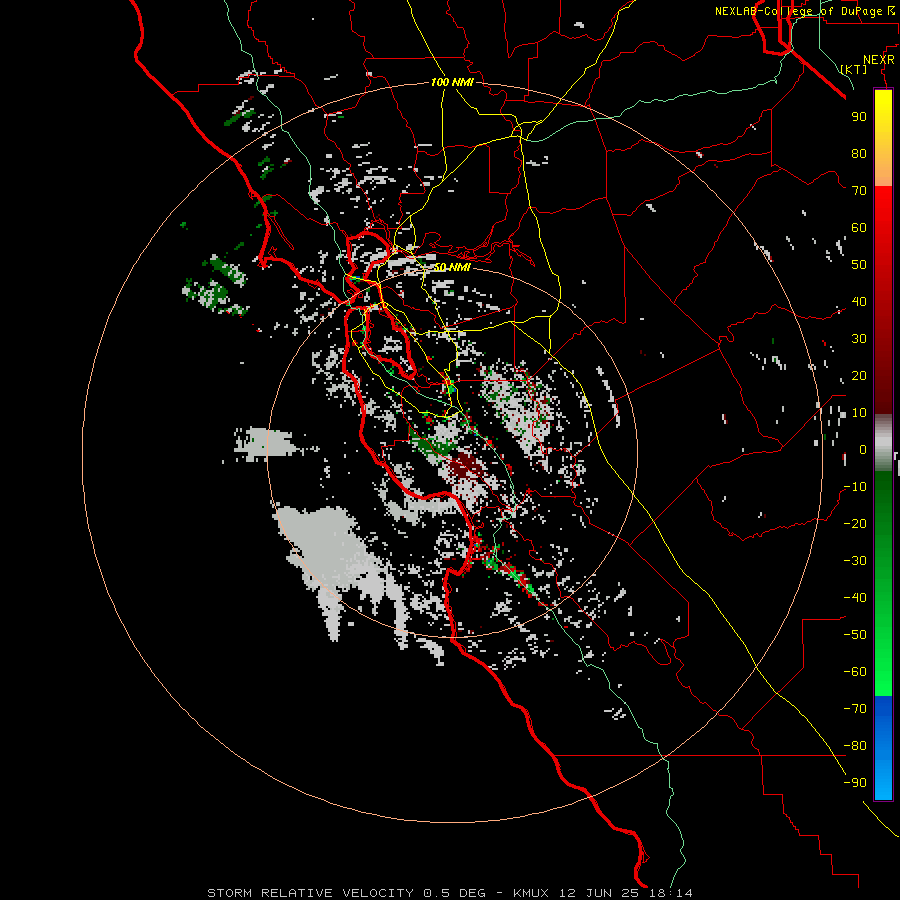The height and width of the screenshot is (900, 900).
Task: Click the -10 knots scale label
Action: pos(855,487)
